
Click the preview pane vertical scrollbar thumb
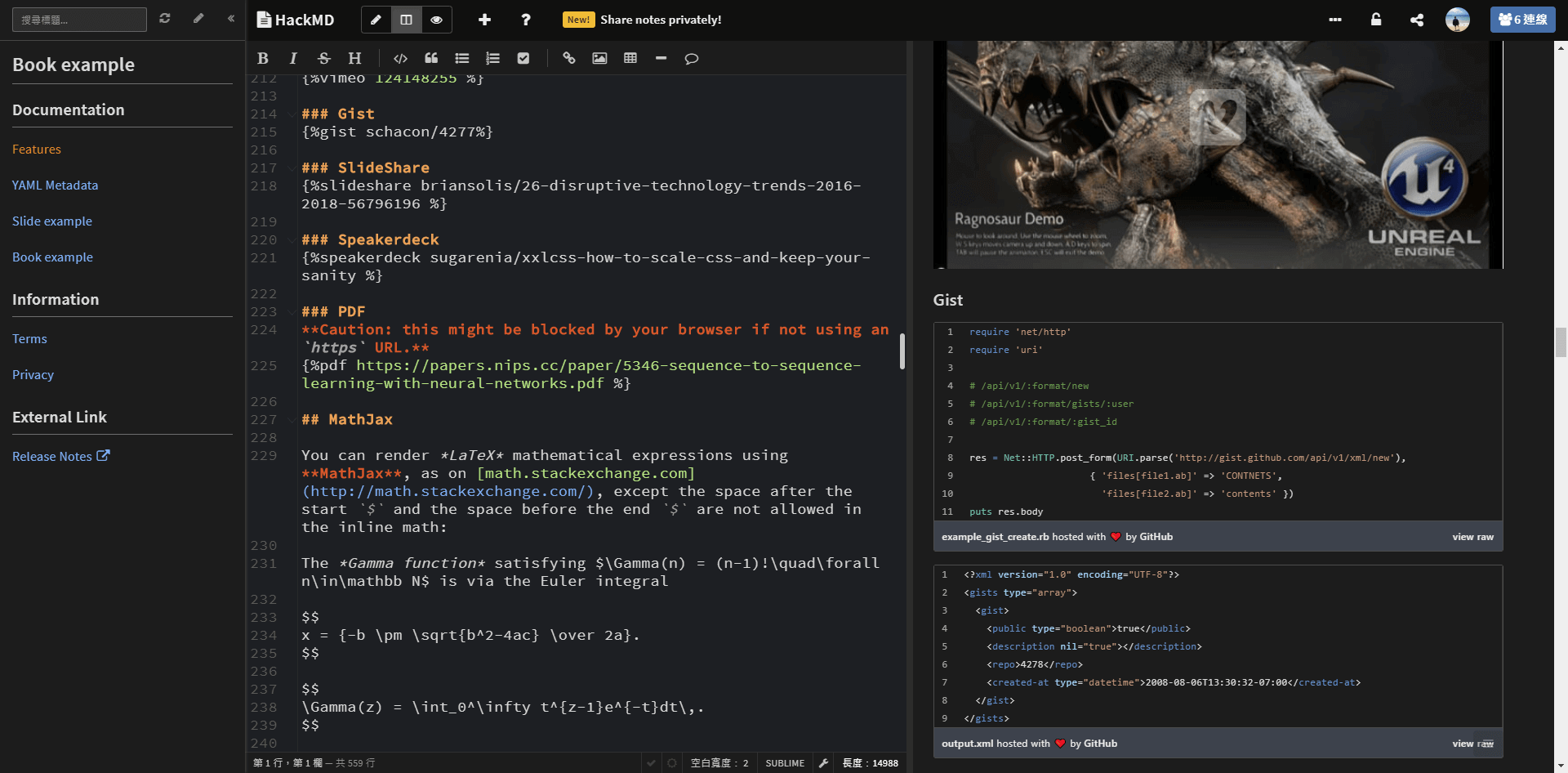(1561, 342)
